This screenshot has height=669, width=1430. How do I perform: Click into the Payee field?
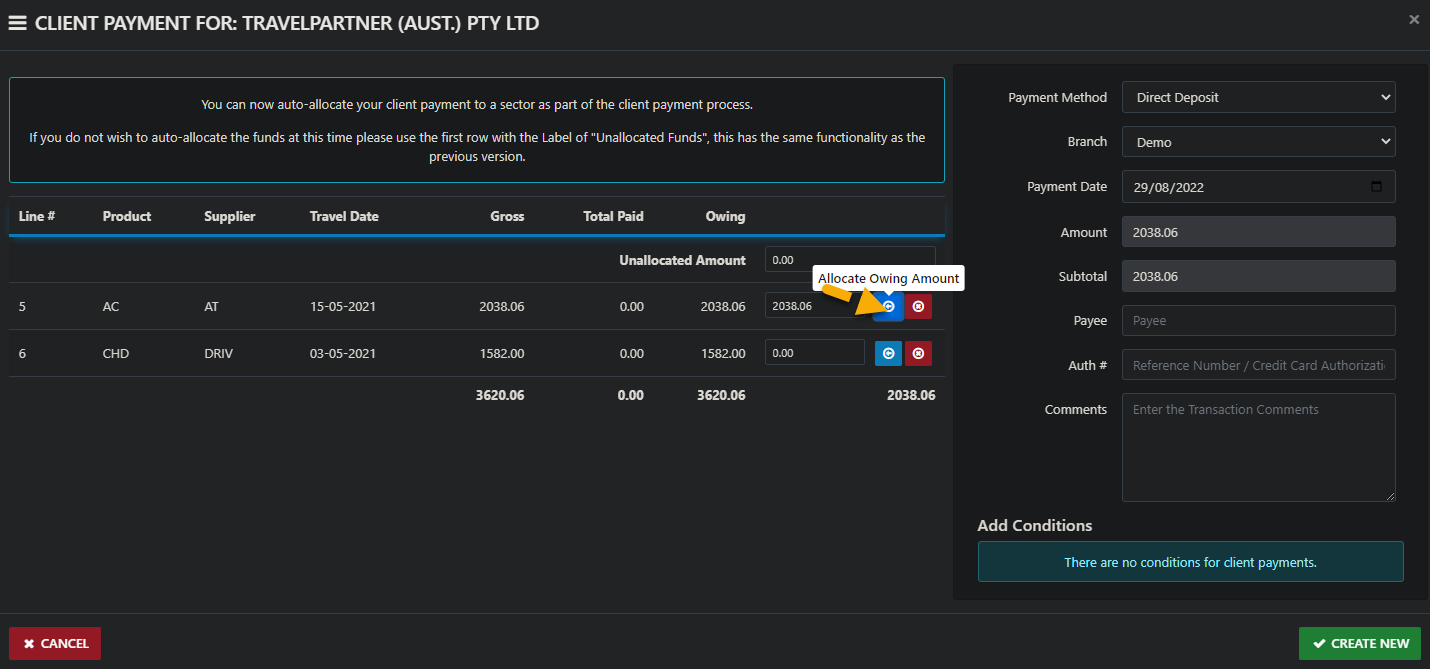point(1258,321)
